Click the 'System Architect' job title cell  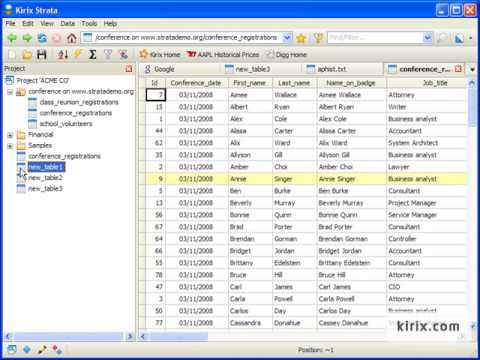(427, 143)
